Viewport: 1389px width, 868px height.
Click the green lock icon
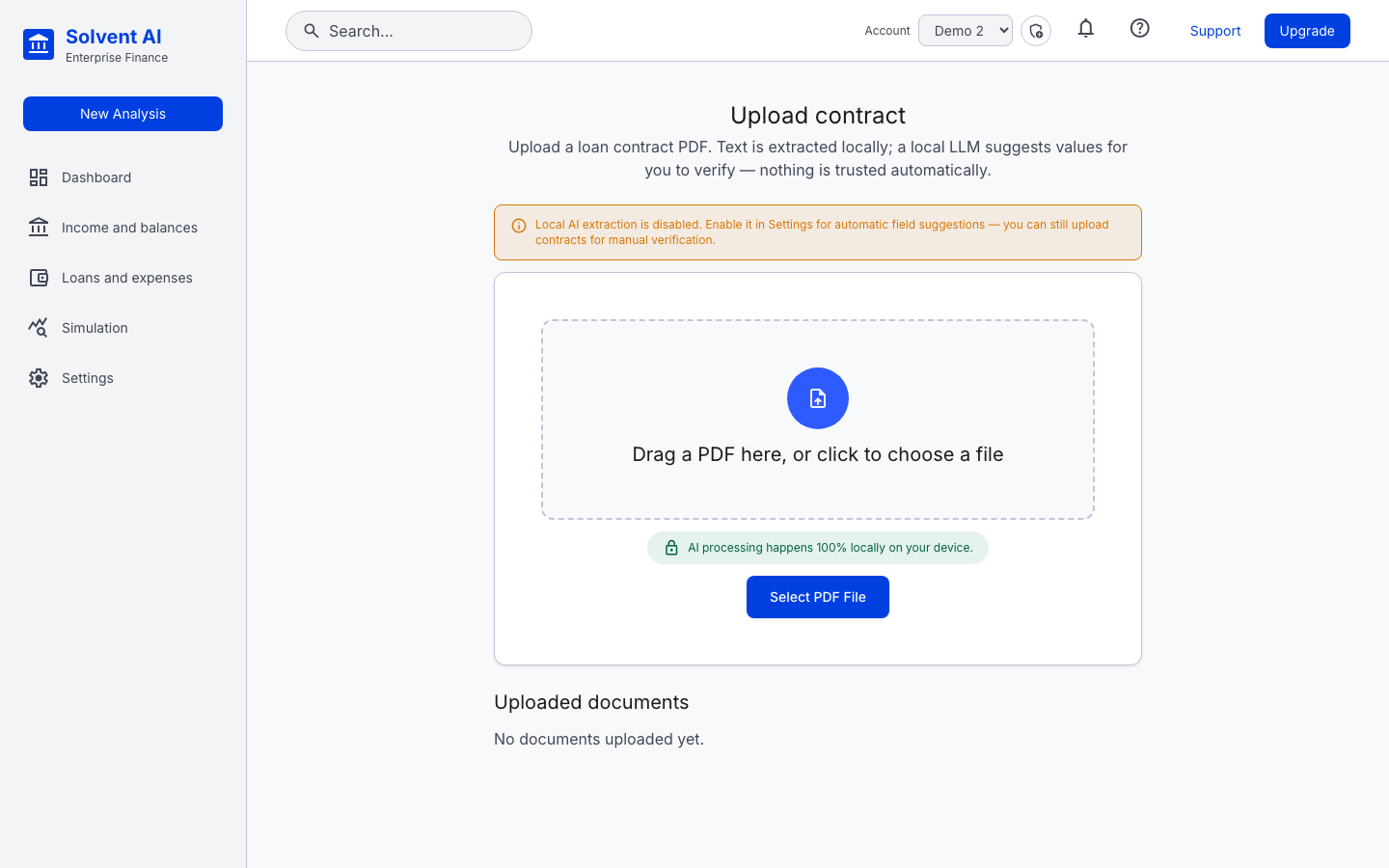coord(671,548)
